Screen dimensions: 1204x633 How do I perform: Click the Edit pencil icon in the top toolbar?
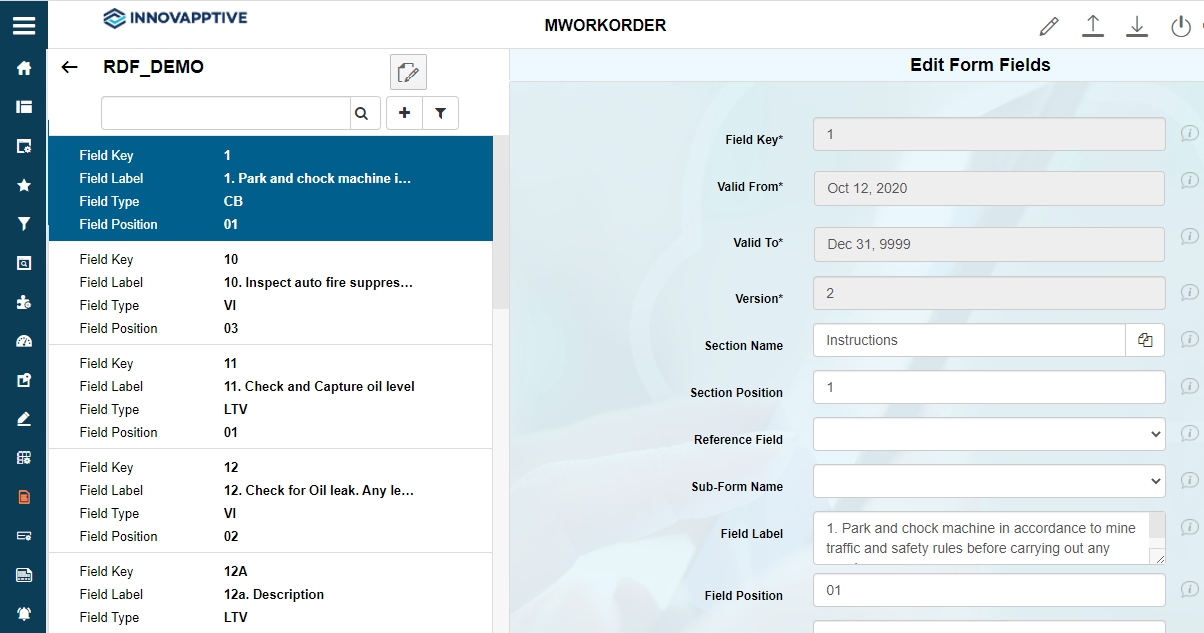1048,26
